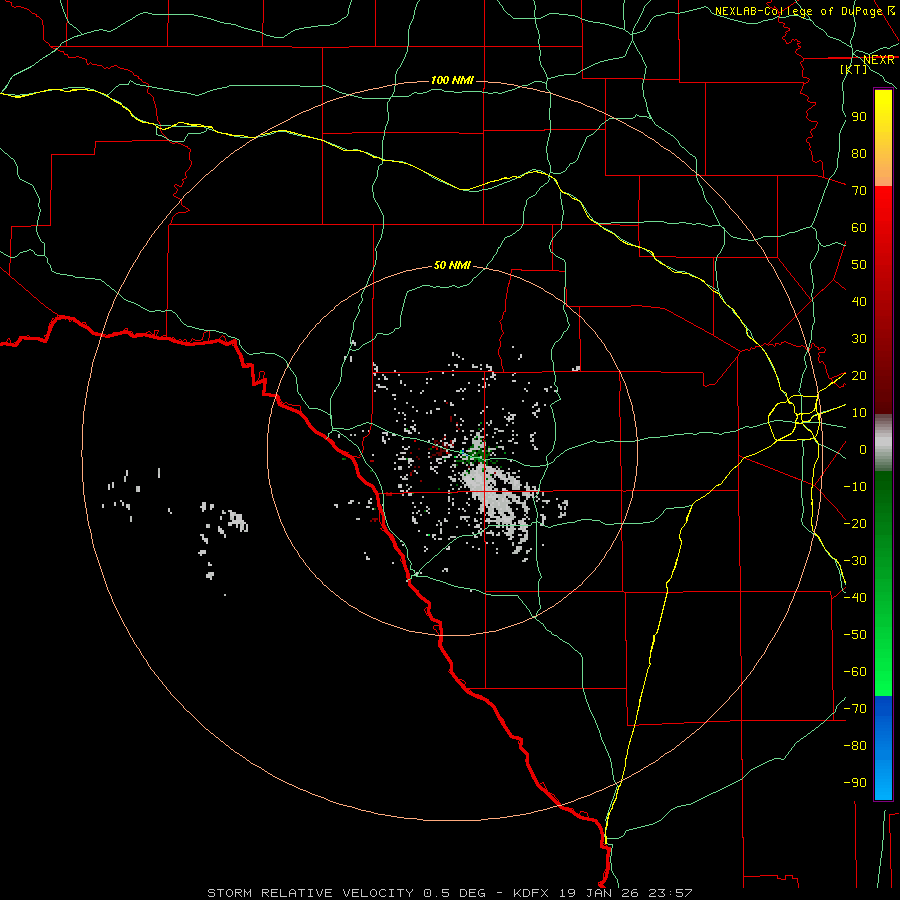The width and height of the screenshot is (900, 900).
Task: Click the -80 value on the velocity scale
Action: [x=855, y=746]
